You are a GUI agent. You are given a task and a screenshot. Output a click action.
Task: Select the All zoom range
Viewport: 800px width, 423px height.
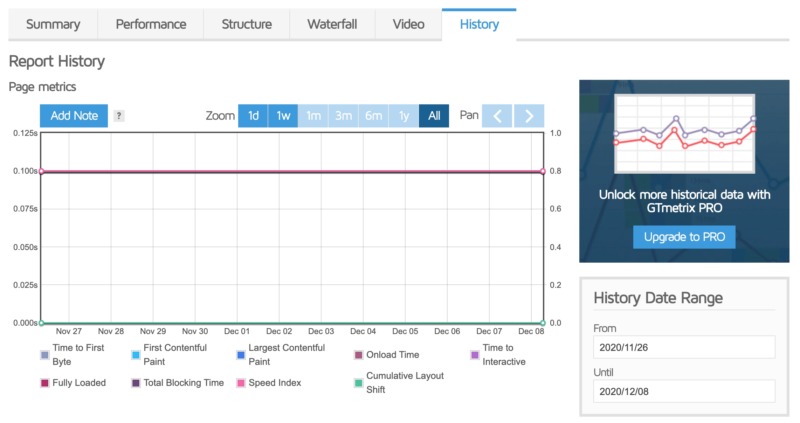pos(434,116)
